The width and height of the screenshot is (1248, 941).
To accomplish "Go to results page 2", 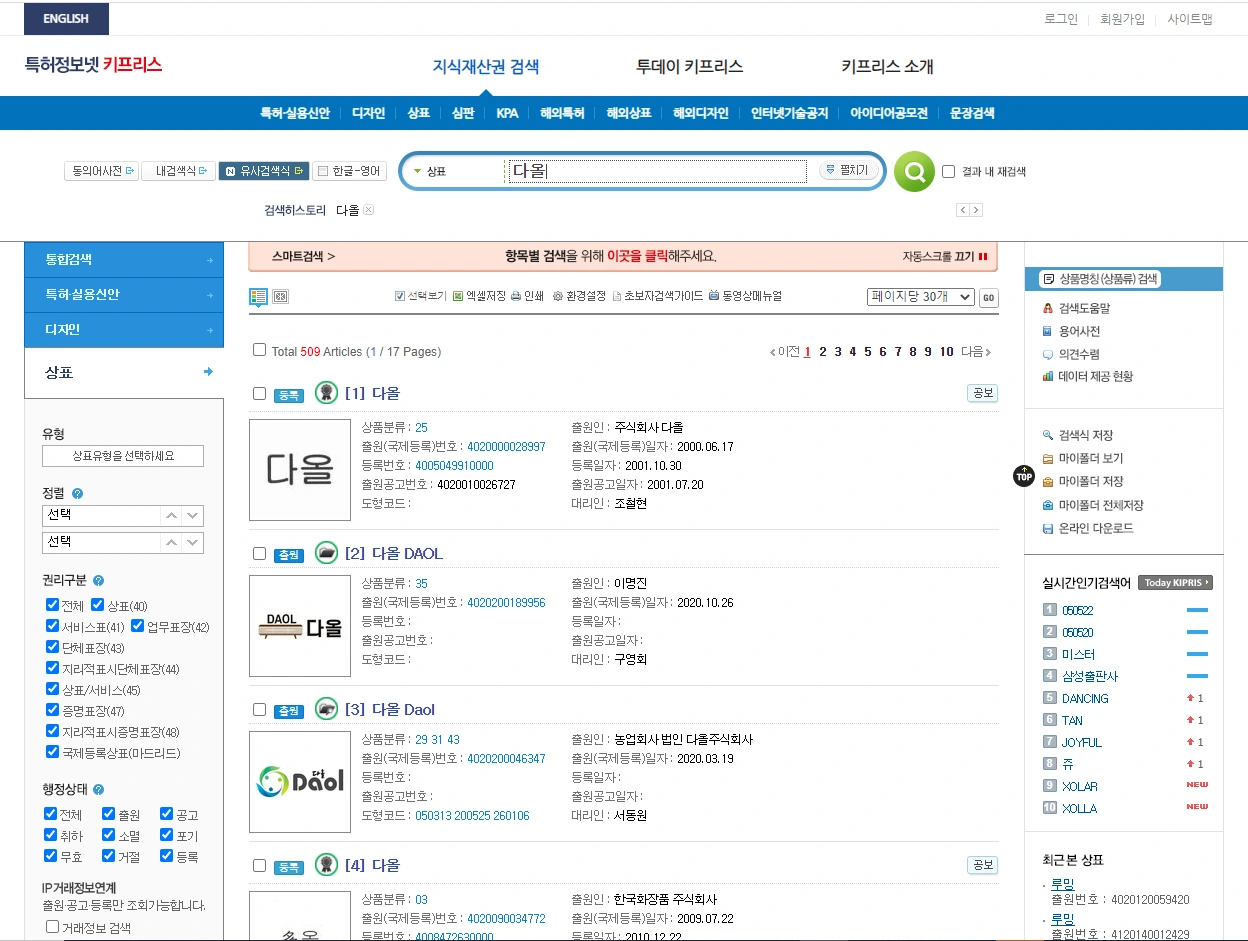I will (x=823, y=352).
